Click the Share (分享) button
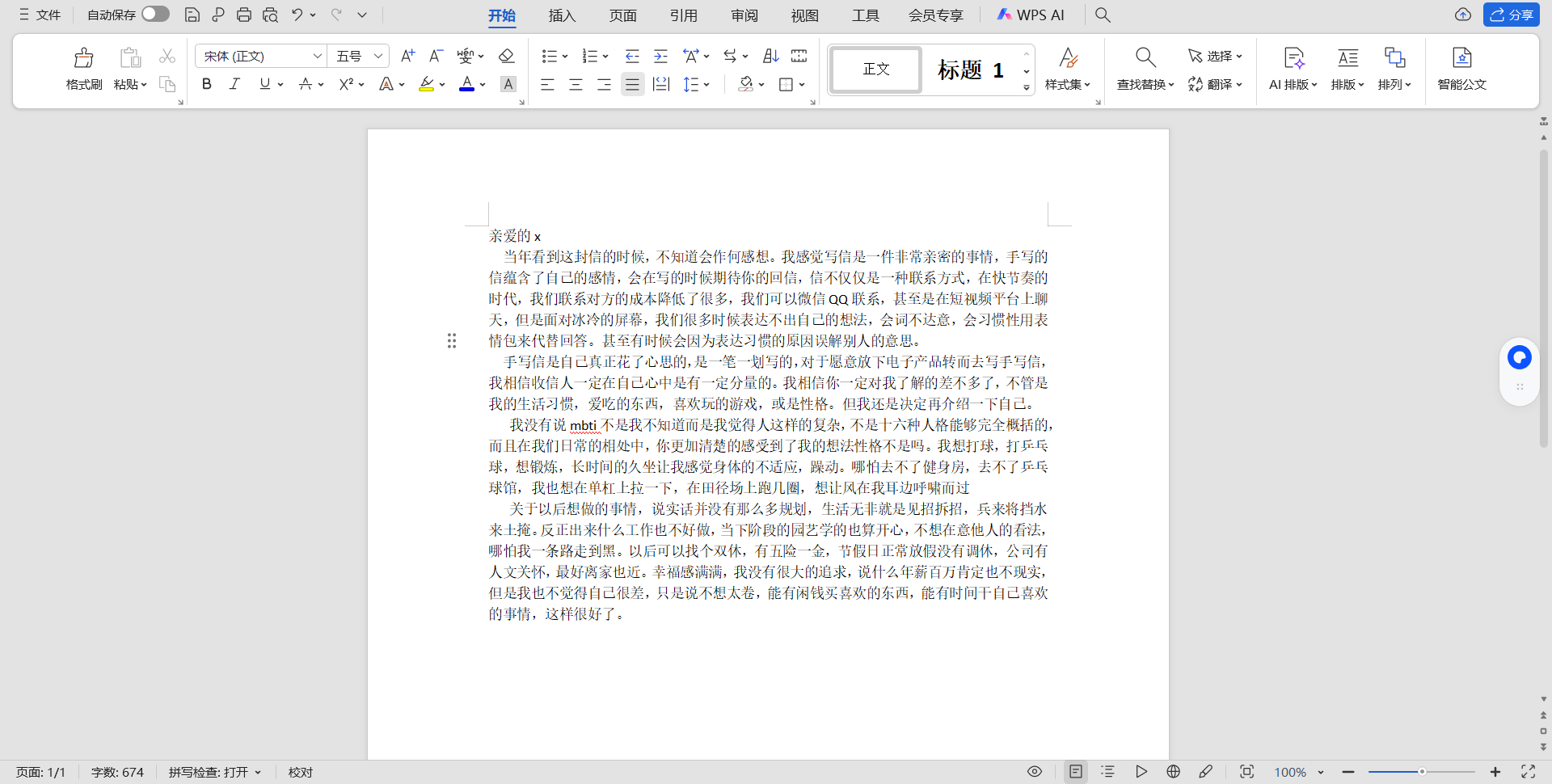 1512,15
